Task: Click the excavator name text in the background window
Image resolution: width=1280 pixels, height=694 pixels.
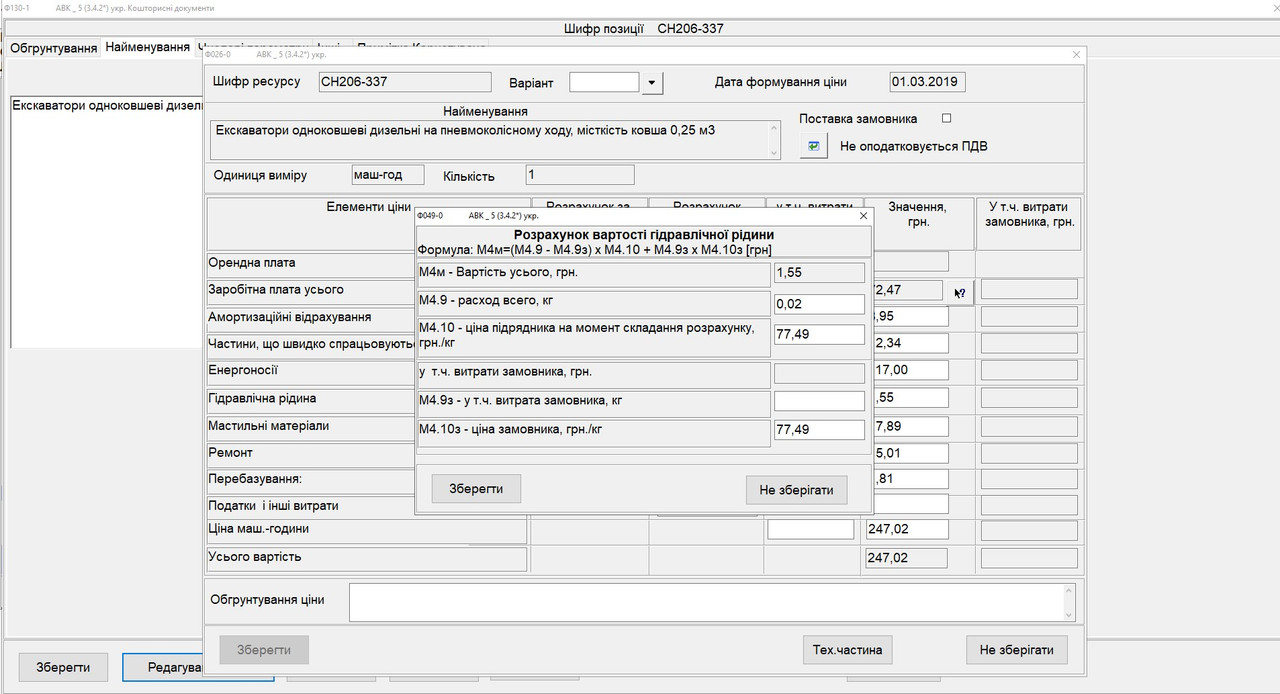Action: click(108, 106)
